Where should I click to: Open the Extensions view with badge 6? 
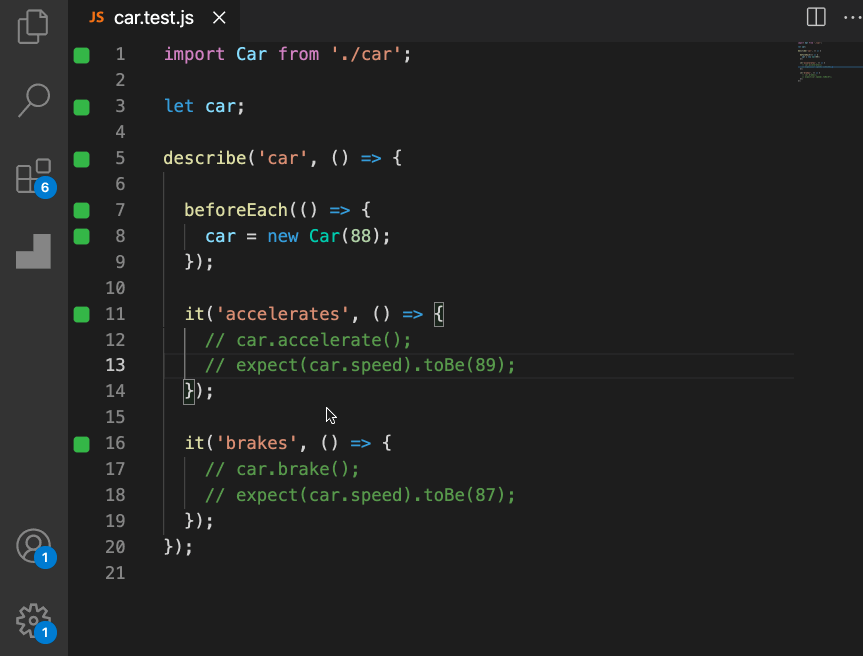click(x=33, y=177)
